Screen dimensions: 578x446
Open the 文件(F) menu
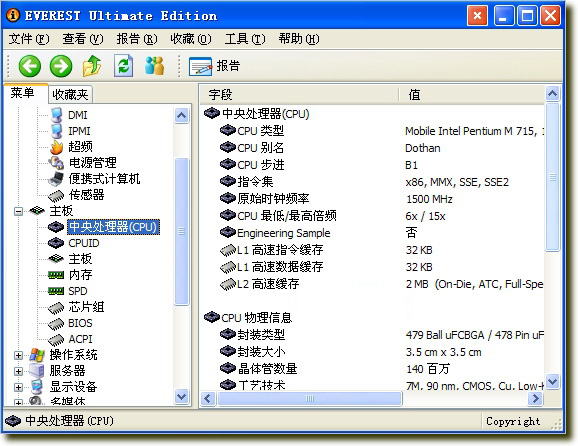(29, 39)
